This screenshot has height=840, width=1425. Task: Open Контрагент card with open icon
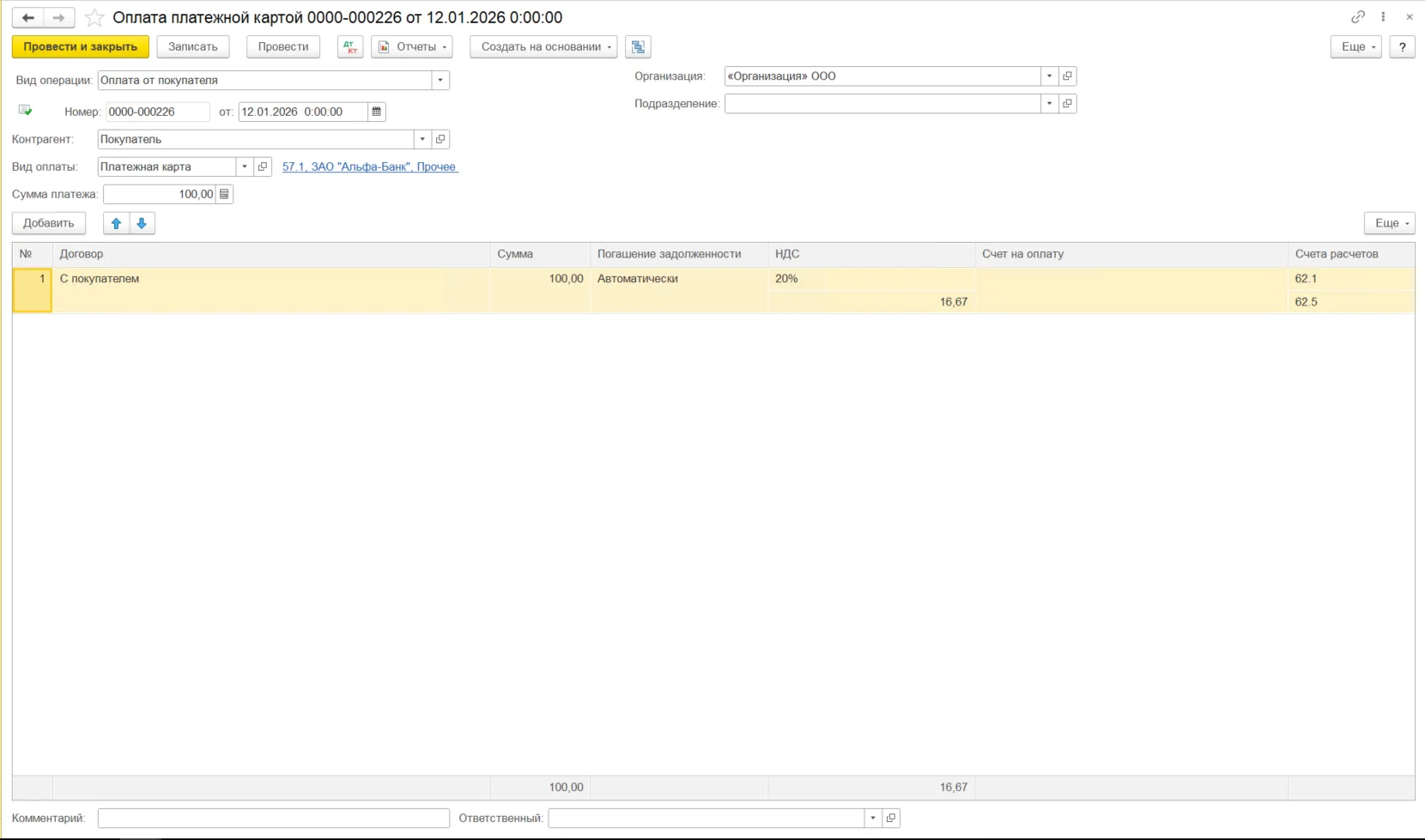[440, 139]
